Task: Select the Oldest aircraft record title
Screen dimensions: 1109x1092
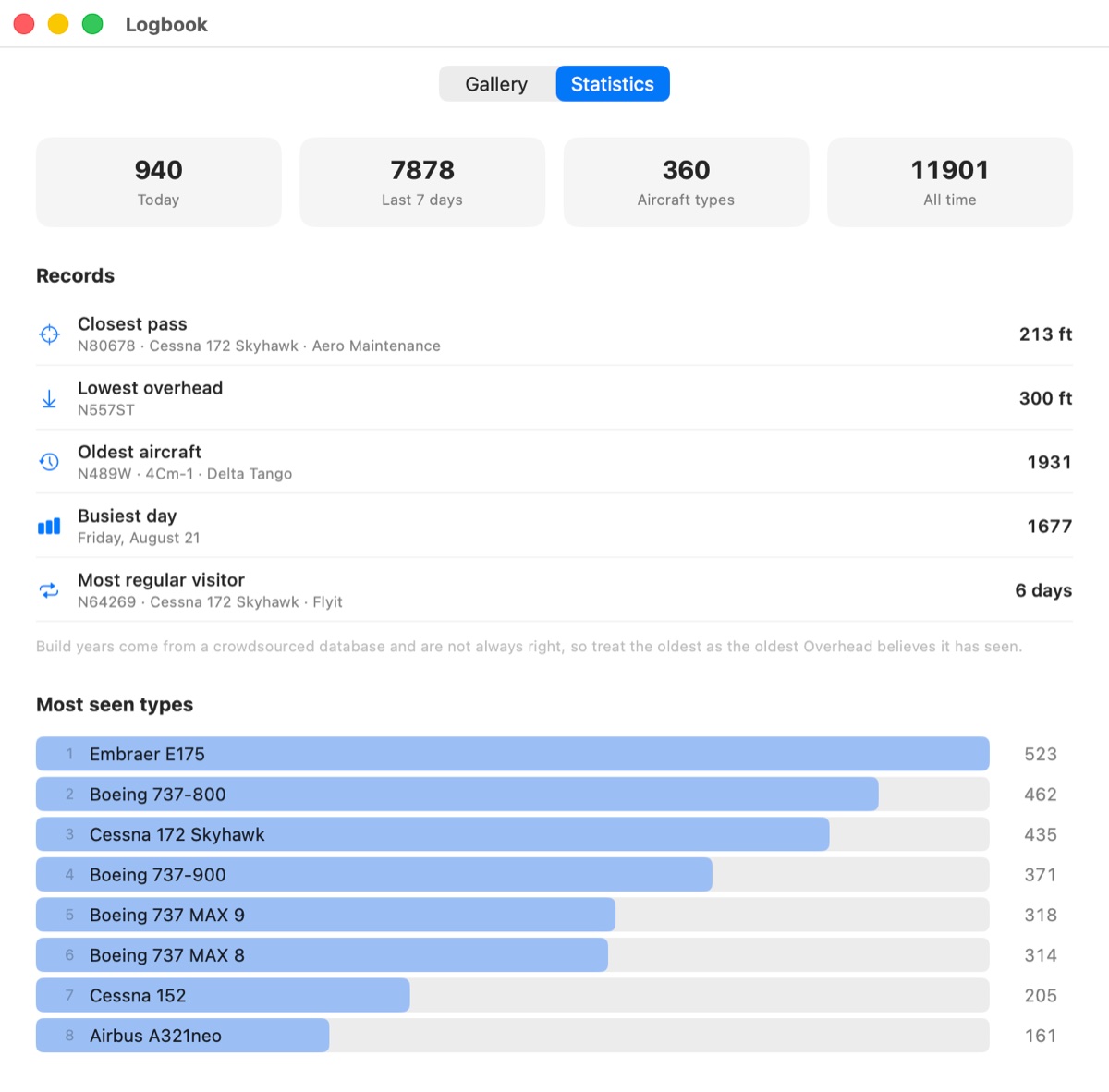Action: pos(140,452)
